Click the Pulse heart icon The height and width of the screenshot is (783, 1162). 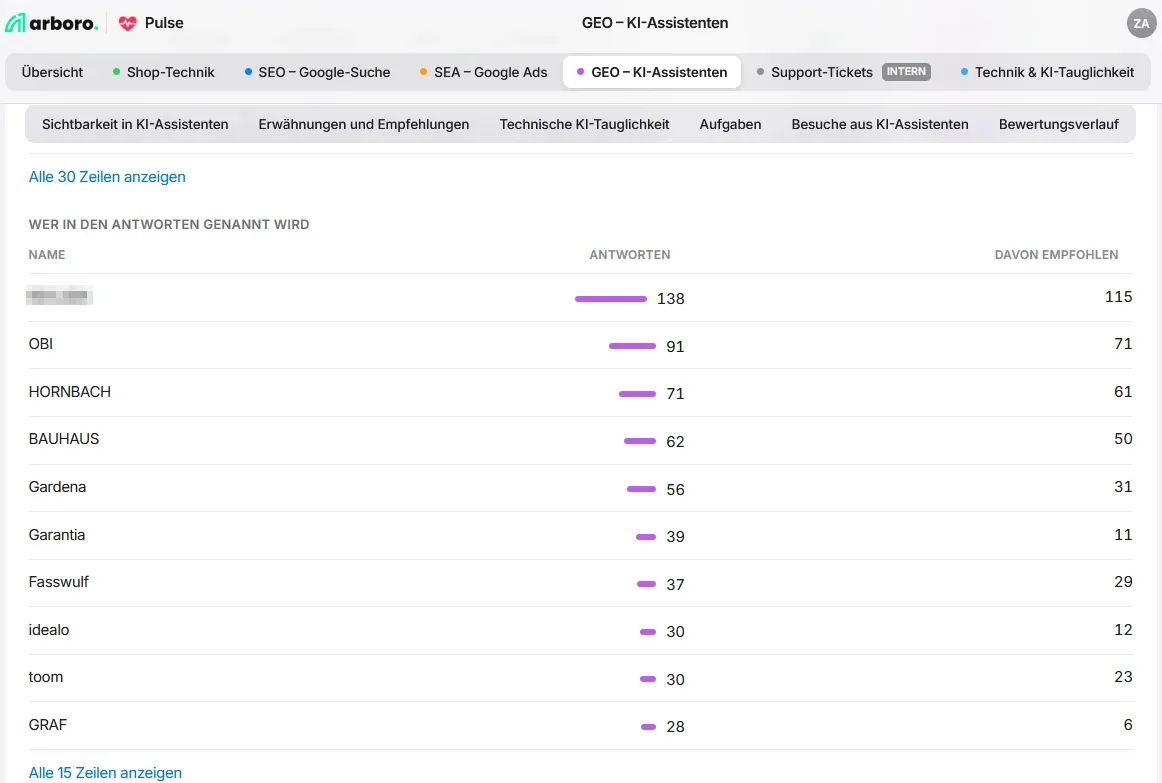pyautogui.click(x=127, y=23)
